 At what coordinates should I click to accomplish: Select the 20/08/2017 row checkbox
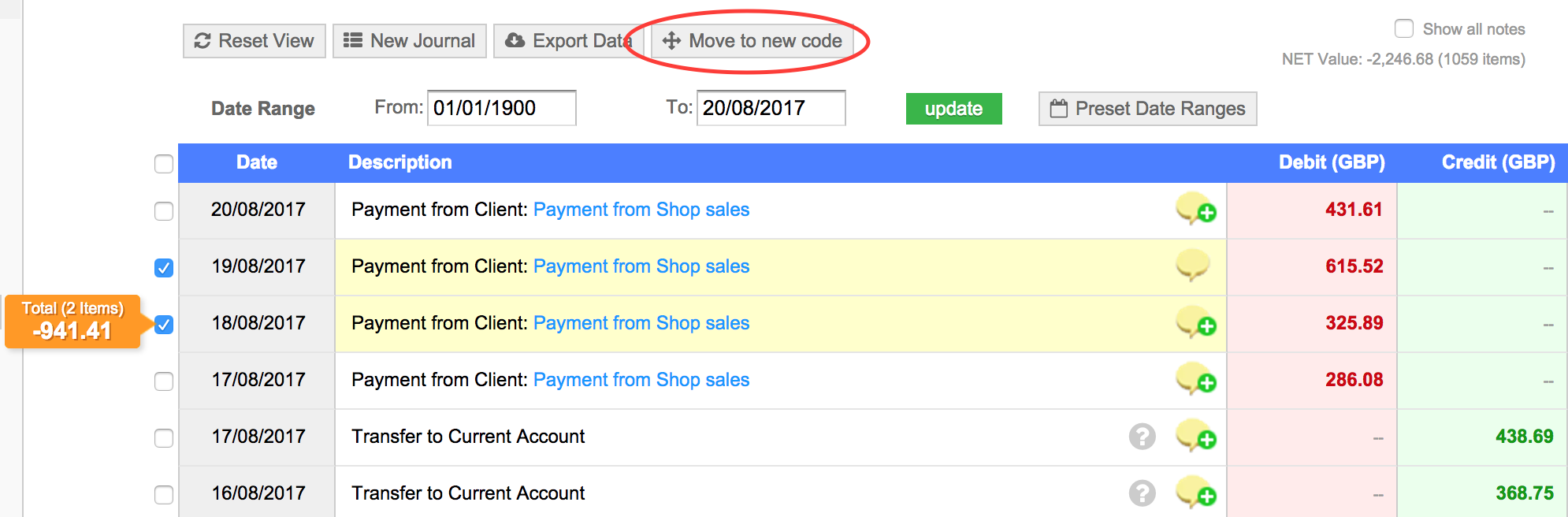(164, 211)
